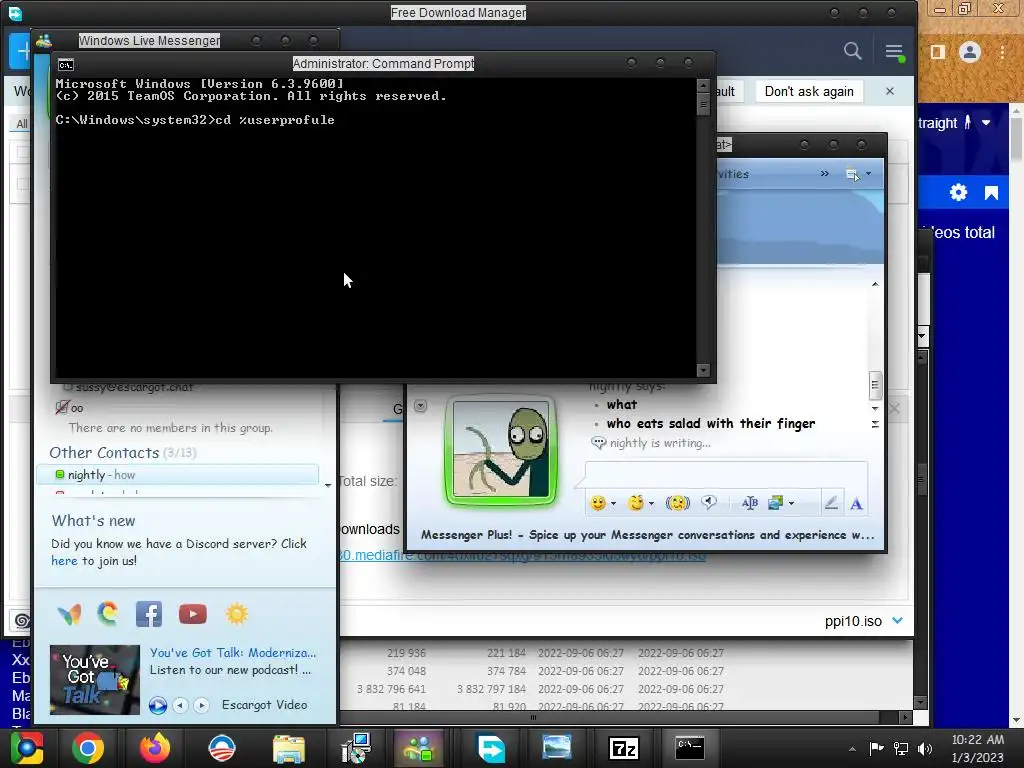Screen dimensions: 1024x768
Task: Play the Escargot Video podcast
Action: click(x=157, y=705)
